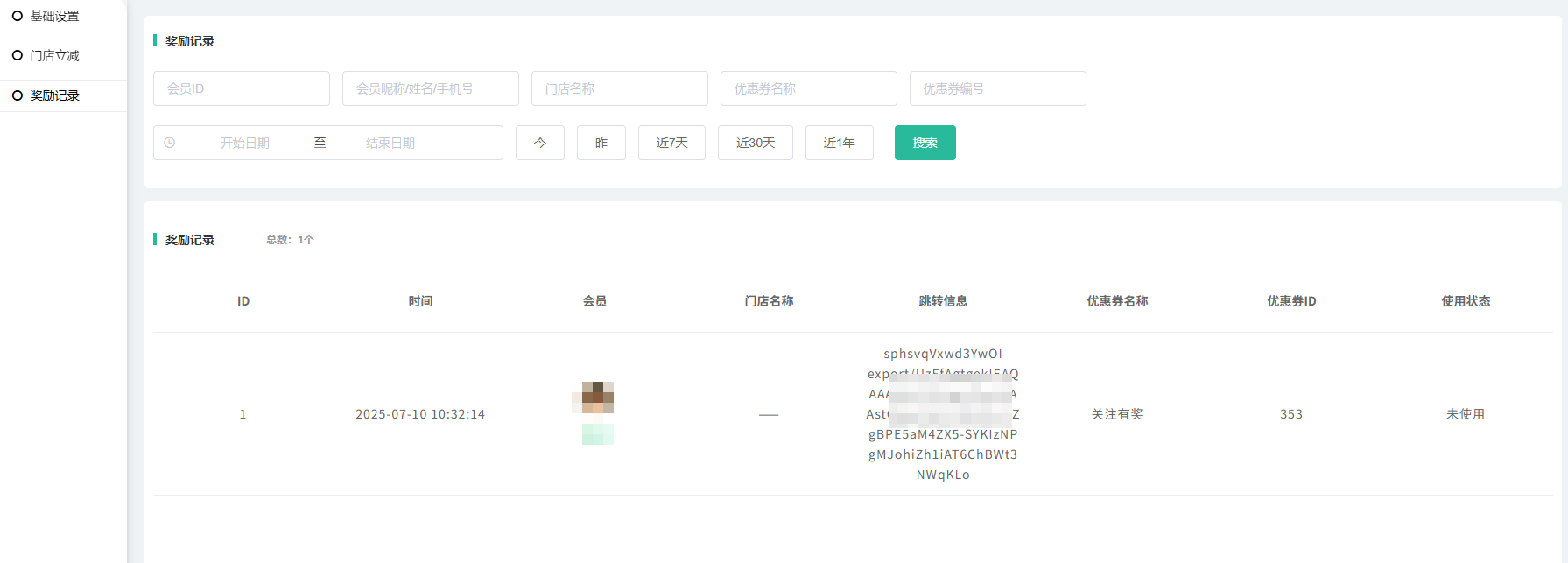Click the circle icon beside 基础设置
Image resolution: width=1568 pixels, height=563 pixels.
[18, 16]
